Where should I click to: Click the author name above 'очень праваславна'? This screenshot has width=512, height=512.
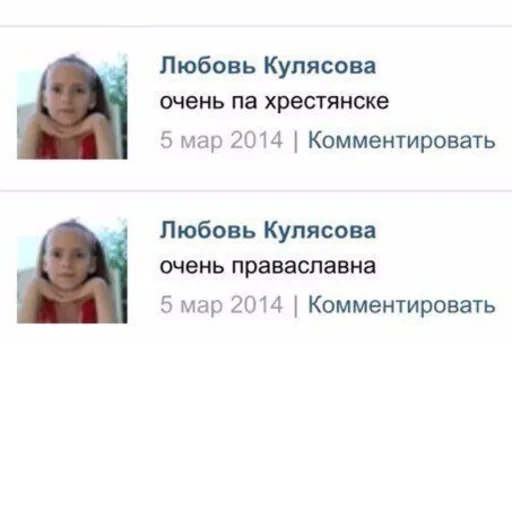point(268,230)
